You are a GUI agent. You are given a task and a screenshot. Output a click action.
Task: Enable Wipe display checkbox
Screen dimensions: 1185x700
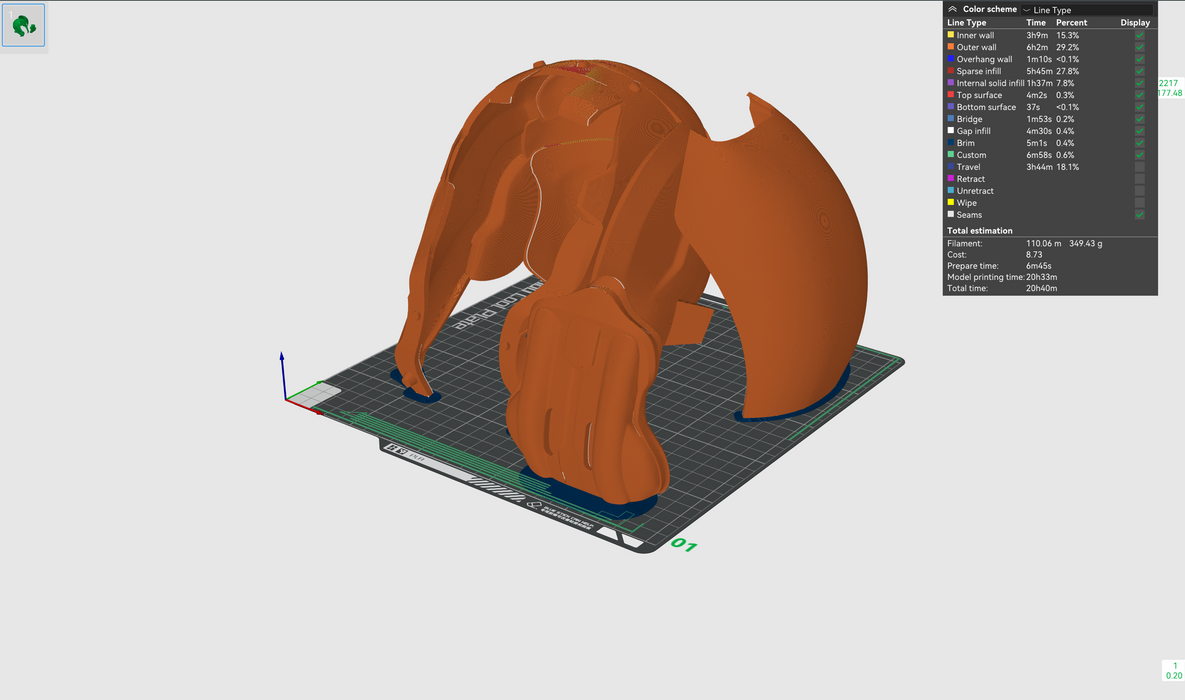point(1139,203)
